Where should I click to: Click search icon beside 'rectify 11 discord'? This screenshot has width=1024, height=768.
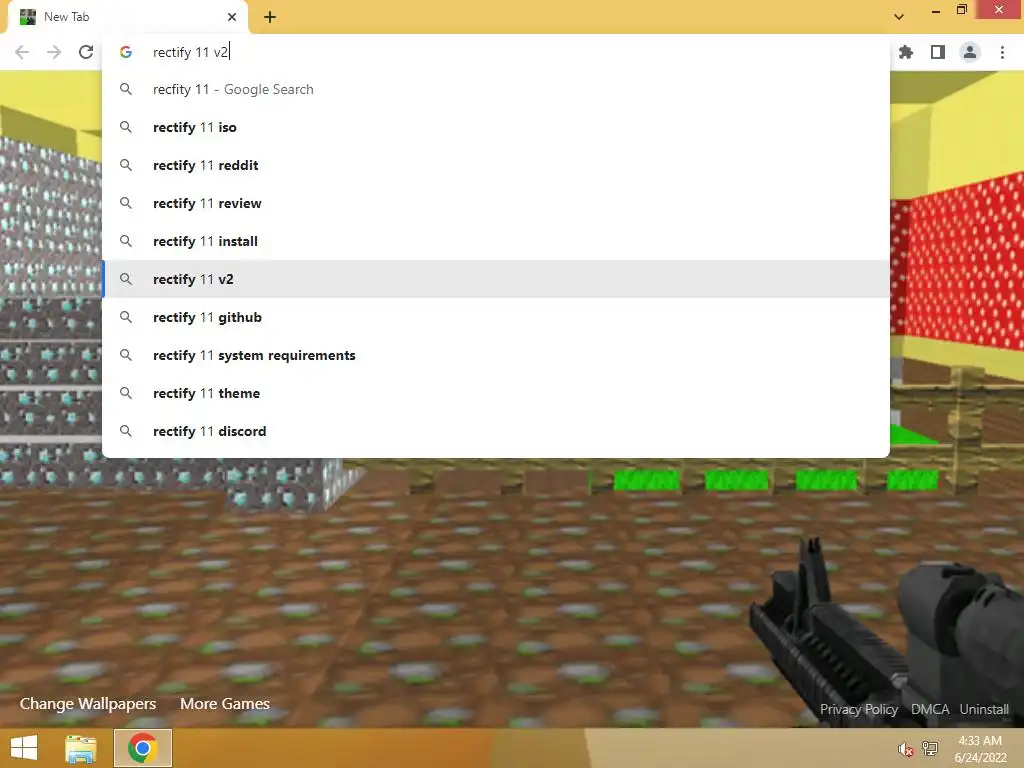pyautogui.click(x=126, y=431)
